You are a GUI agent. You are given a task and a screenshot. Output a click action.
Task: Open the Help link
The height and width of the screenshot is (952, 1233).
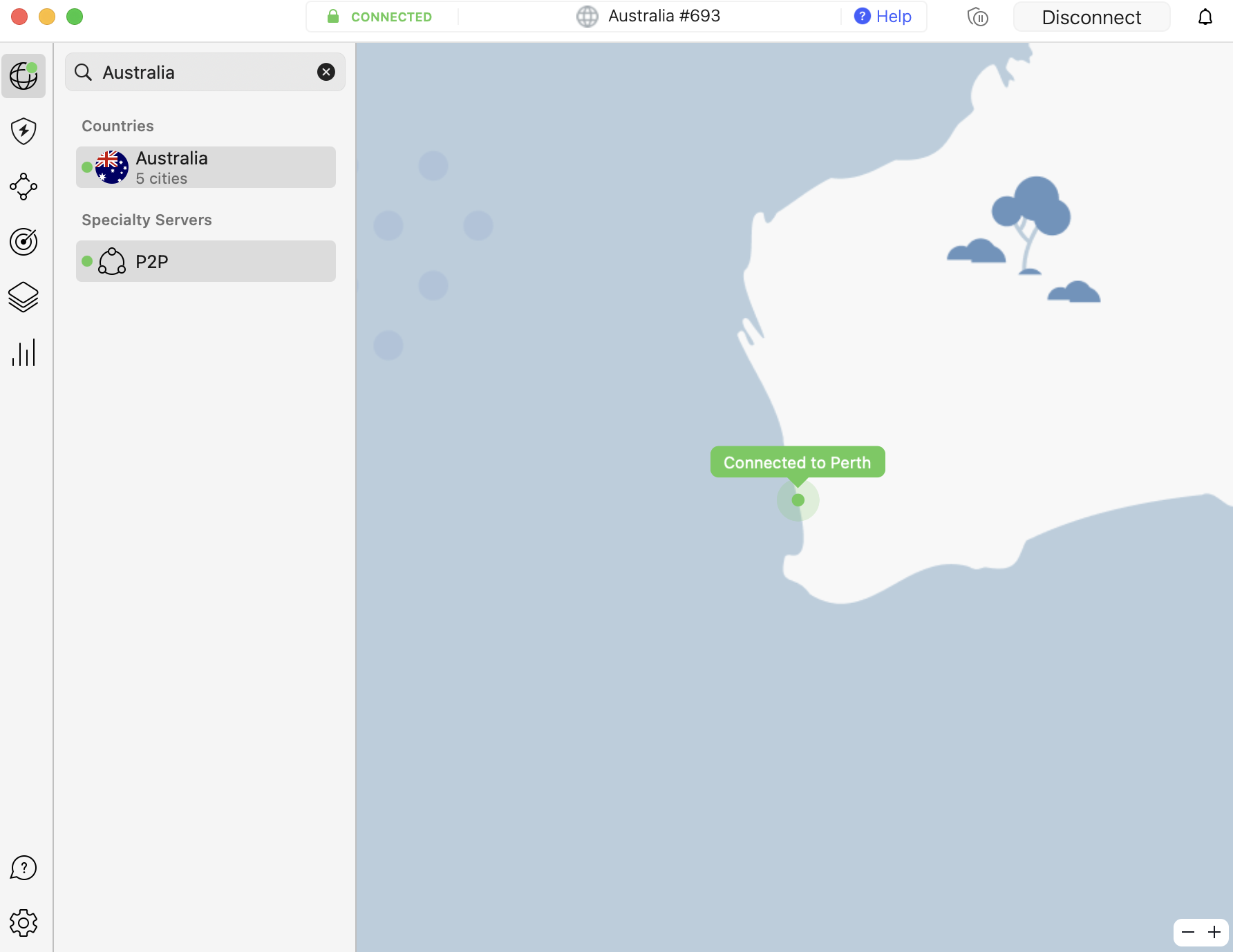coord(894,17)
